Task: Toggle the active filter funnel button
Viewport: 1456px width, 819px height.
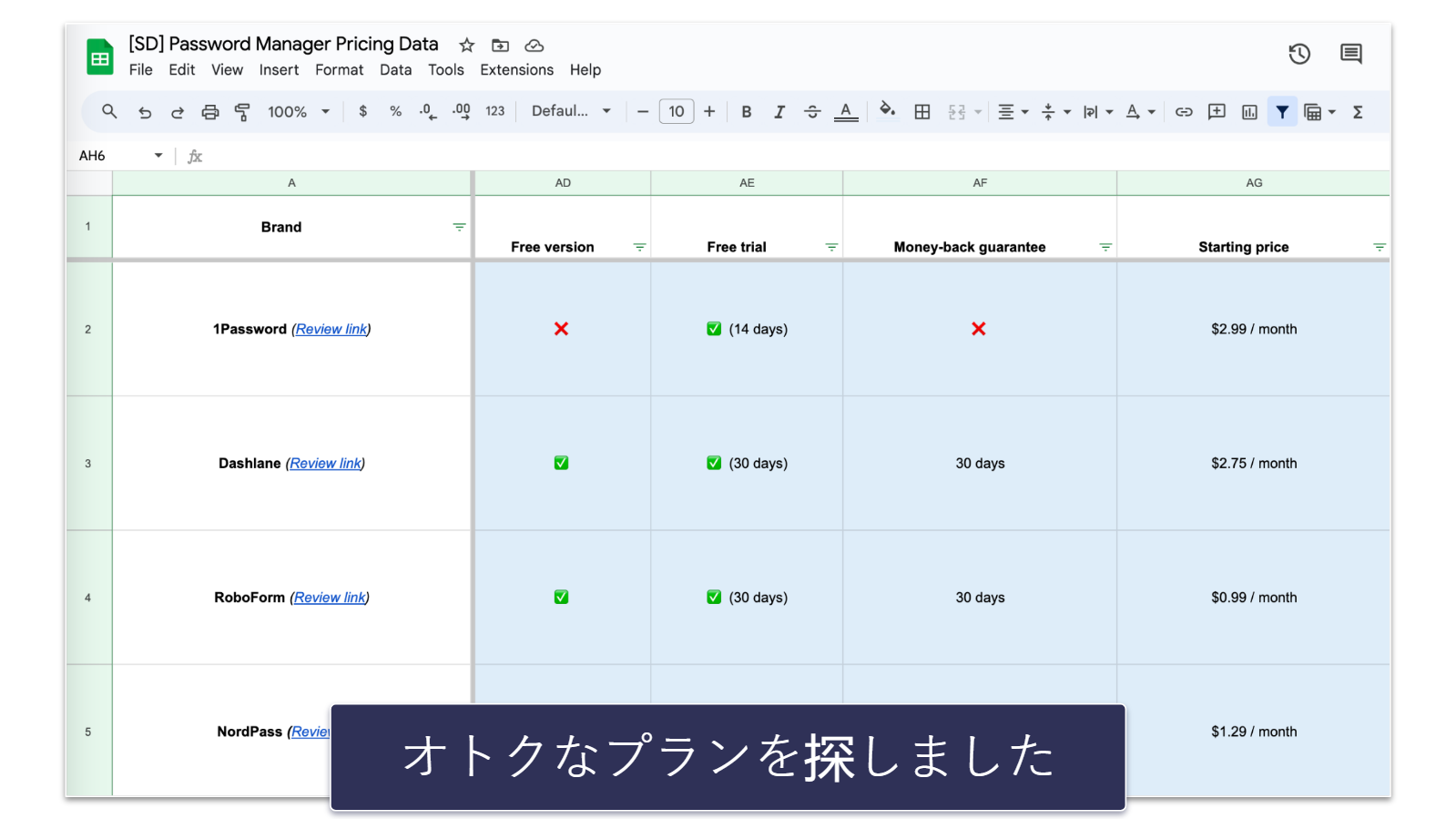Action: click(x=1282, y=111)
